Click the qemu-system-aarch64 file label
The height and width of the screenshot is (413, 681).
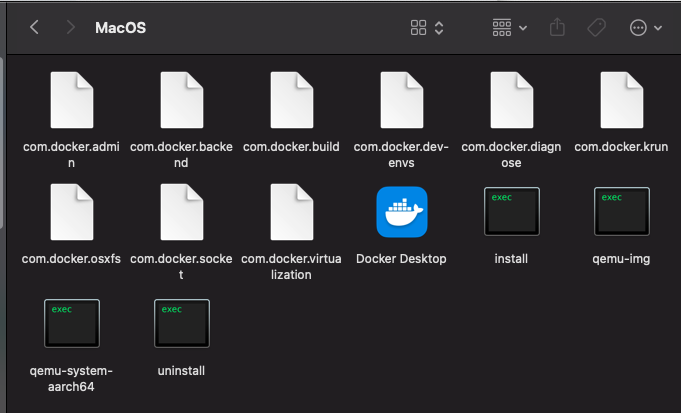71,379
